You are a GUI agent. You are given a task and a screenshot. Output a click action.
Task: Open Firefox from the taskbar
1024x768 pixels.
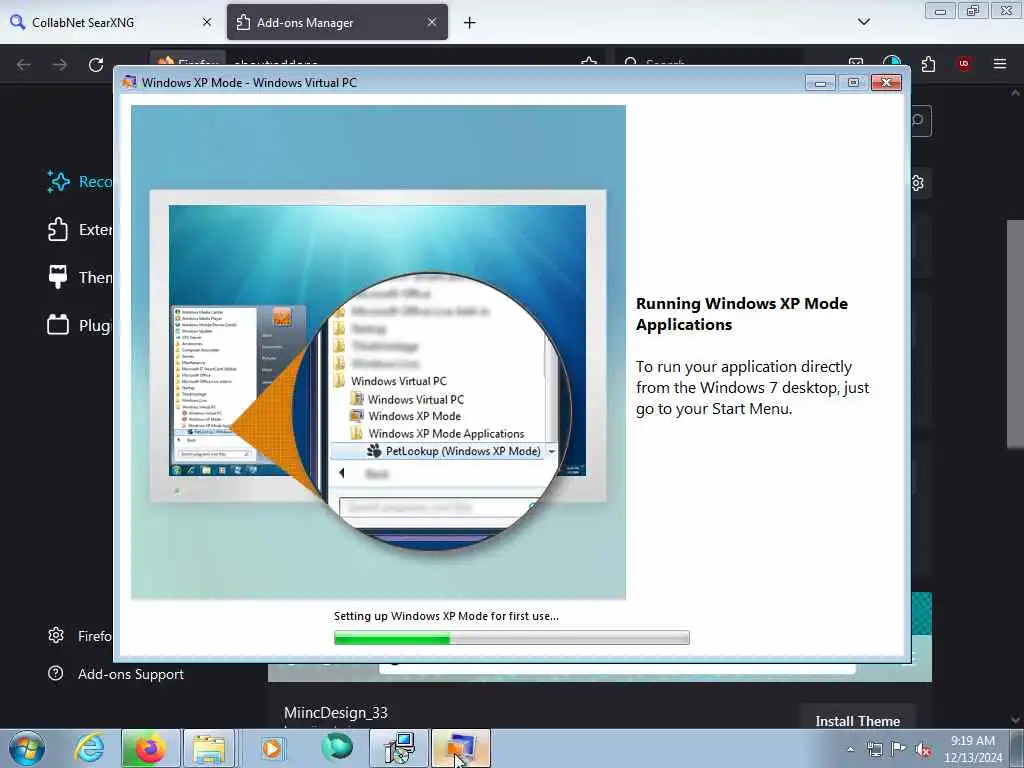tap(150, 748)
